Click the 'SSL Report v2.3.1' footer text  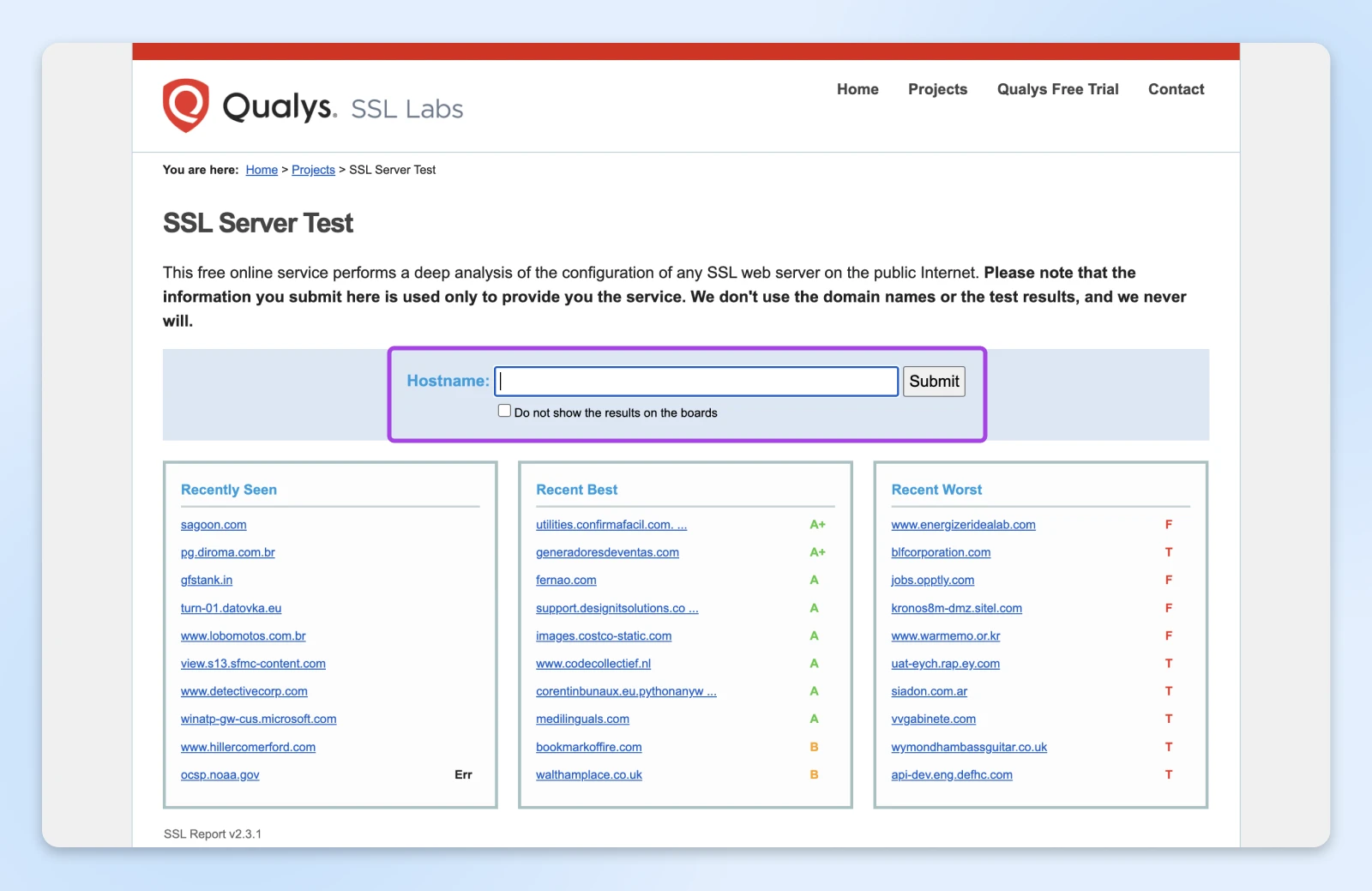pos(213,834)
